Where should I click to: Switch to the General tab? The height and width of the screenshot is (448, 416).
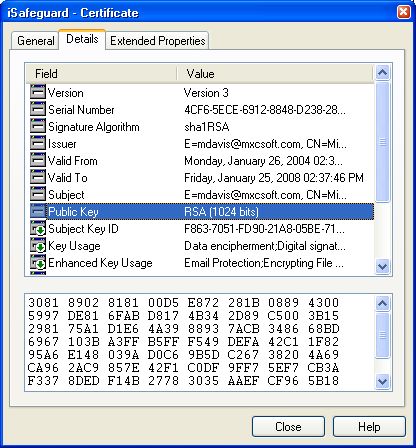click(x=35, y=41)
